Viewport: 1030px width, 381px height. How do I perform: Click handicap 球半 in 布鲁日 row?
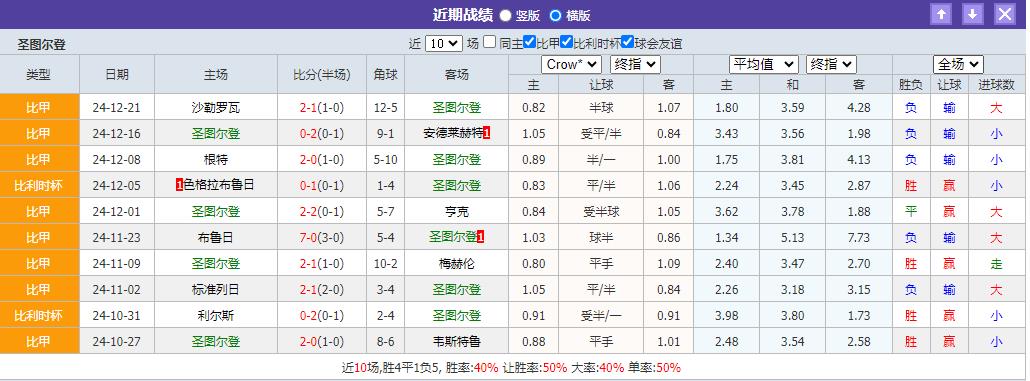point(600,238)
